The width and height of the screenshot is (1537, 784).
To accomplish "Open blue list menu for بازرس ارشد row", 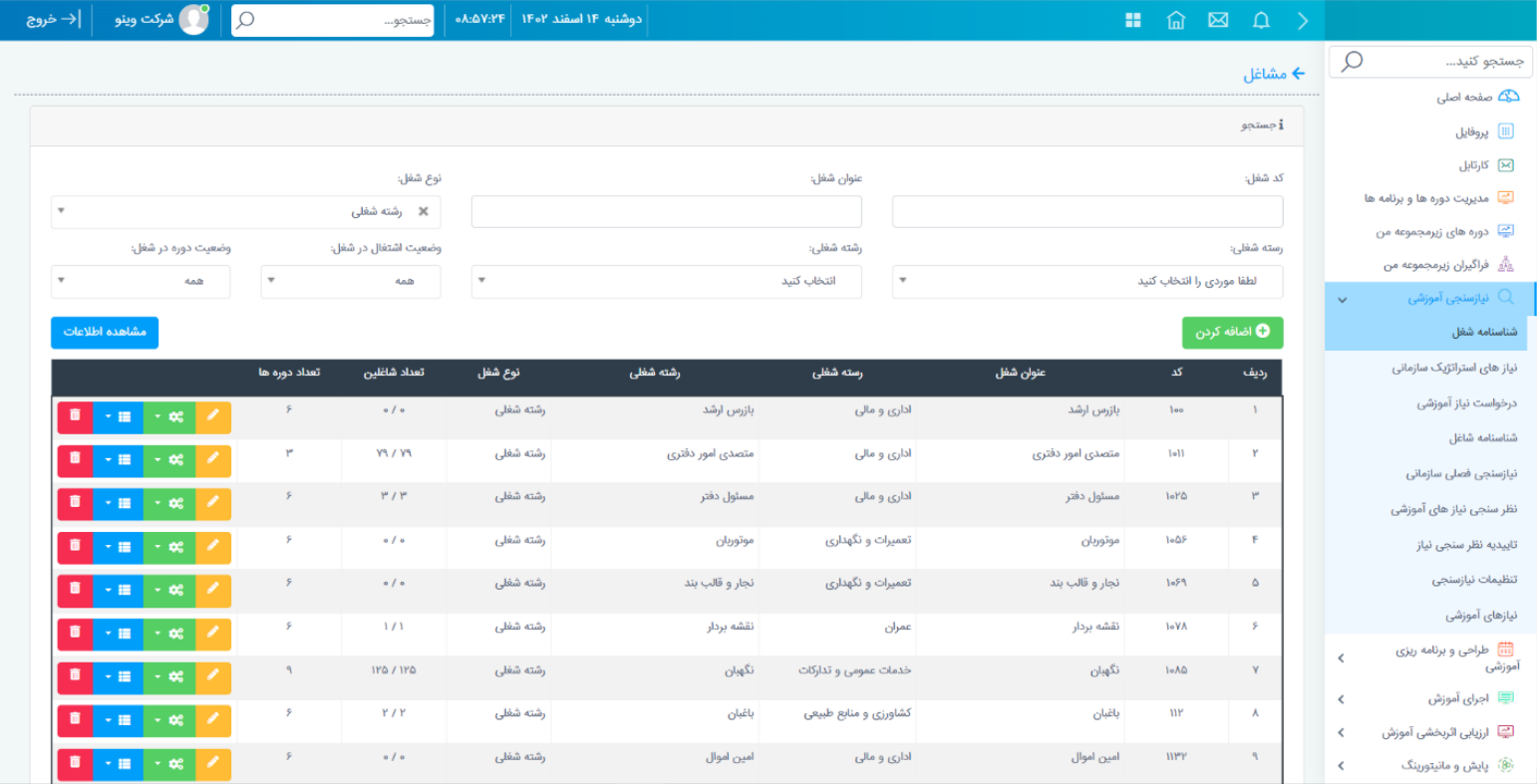I will click(x=118, y=417).
